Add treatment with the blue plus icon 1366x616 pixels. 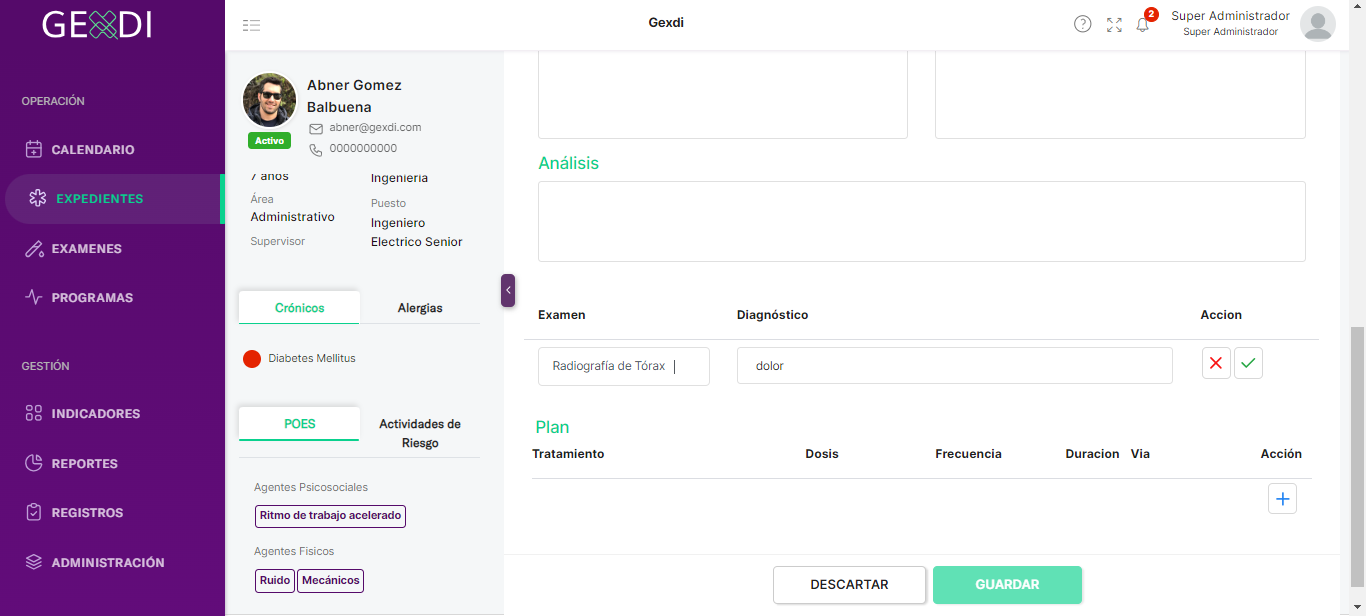click(1282, 498)
